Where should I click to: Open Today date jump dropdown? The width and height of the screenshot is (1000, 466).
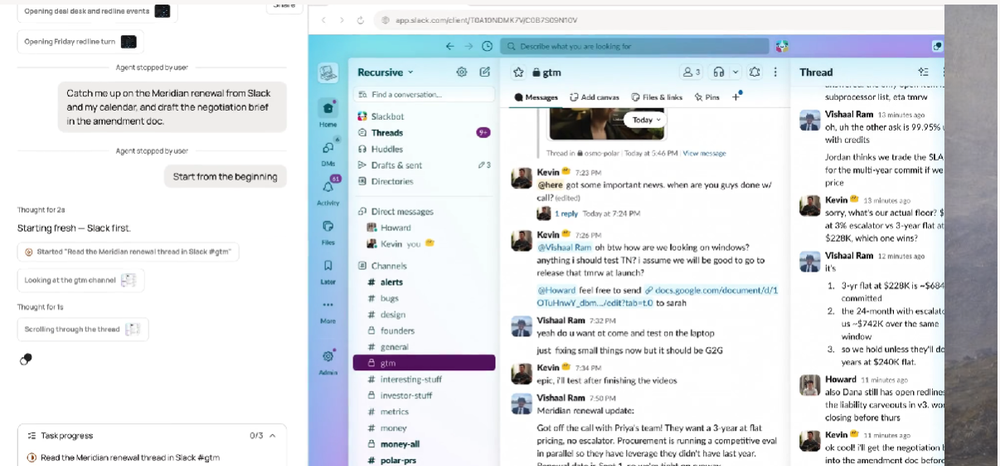[645, 120]
